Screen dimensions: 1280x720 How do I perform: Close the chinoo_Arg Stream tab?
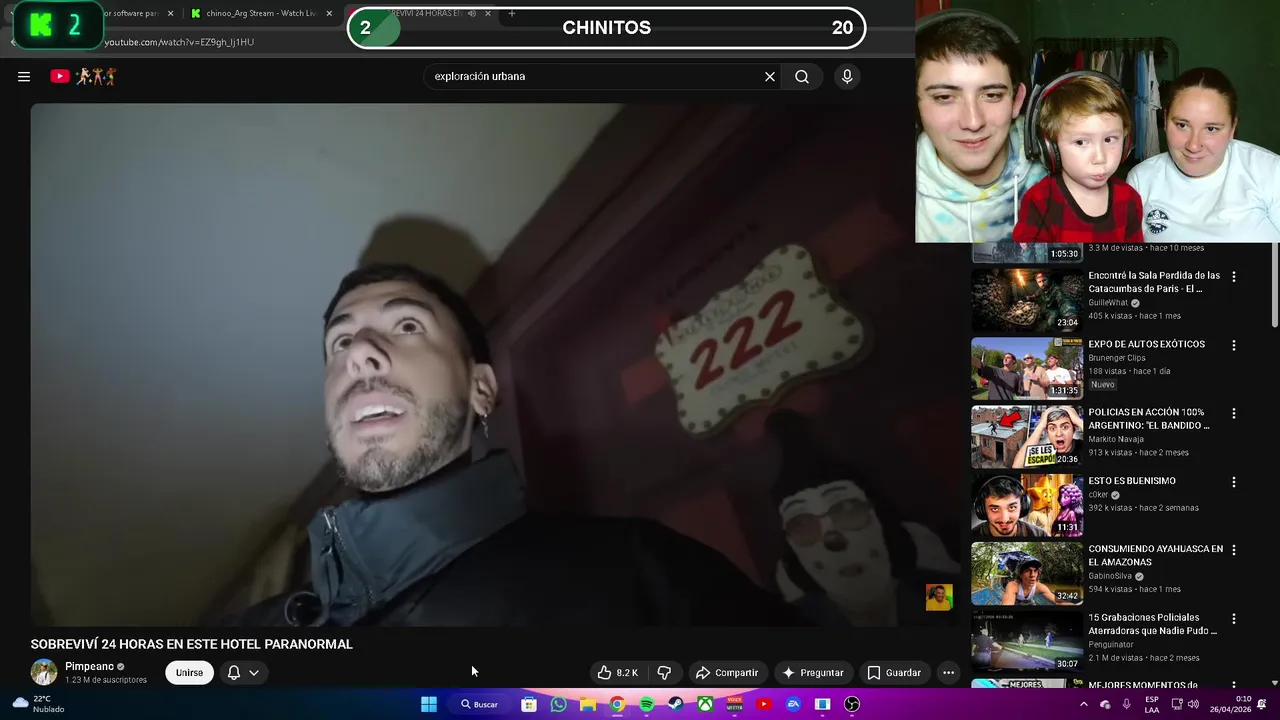coord(329,14)
